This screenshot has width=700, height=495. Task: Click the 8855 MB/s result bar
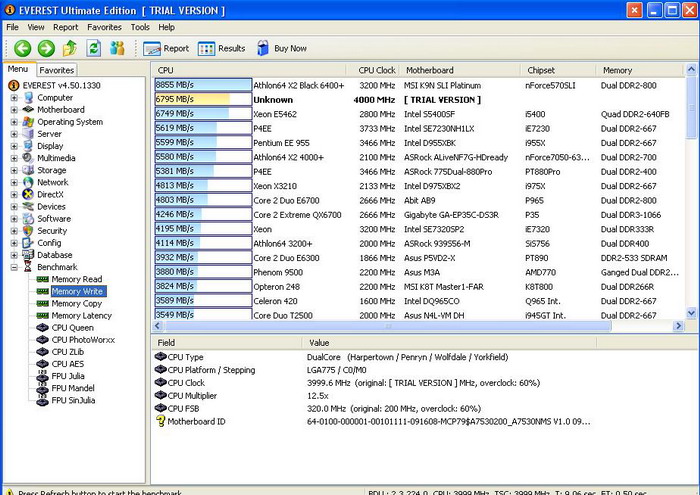pos(203,85)
